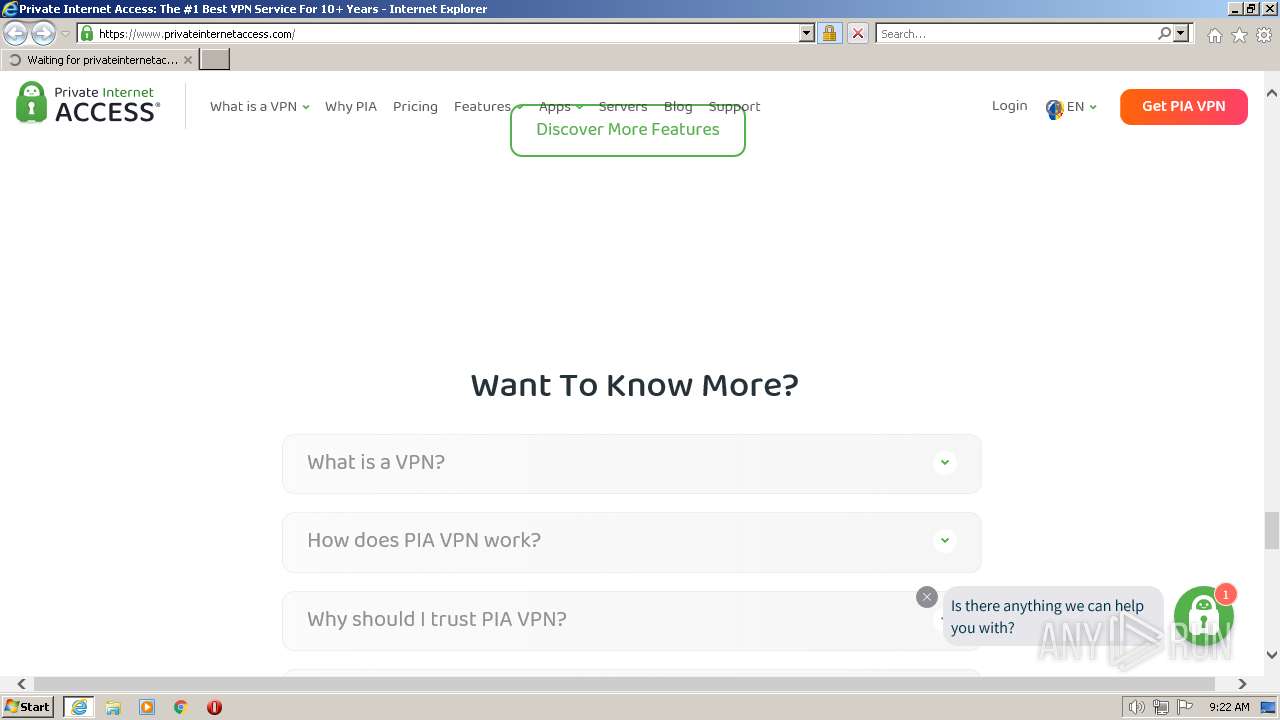Viewport: 1280px width, 720px height.
Task: Click the Internet Explorer taskbar icon
Action: coord(79,707)
